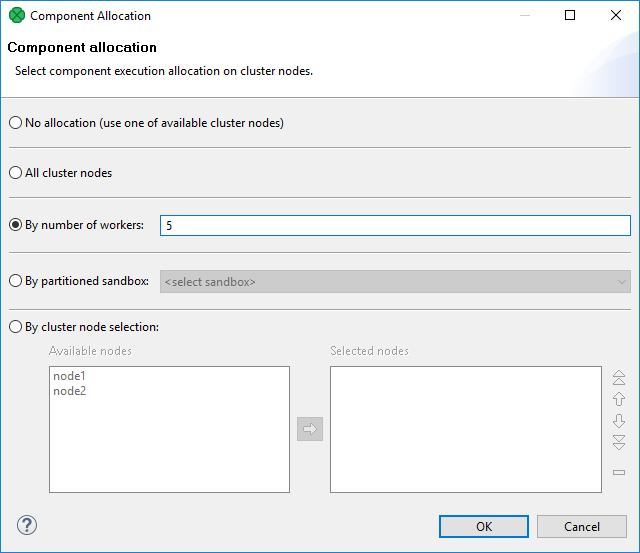Select By number of workers radio button

coord(15,225)
